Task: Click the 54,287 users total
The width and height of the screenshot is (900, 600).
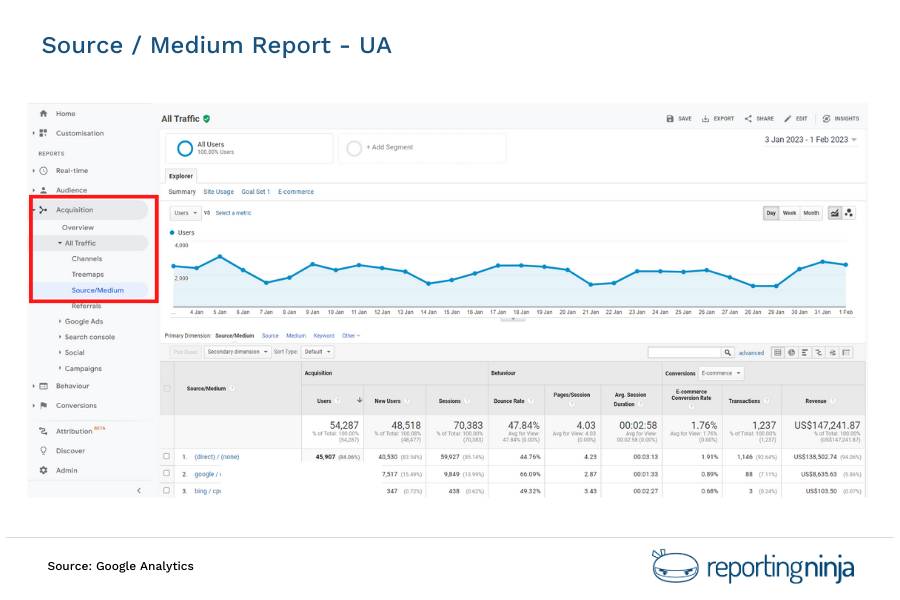Action: click(x=344, y=425)
